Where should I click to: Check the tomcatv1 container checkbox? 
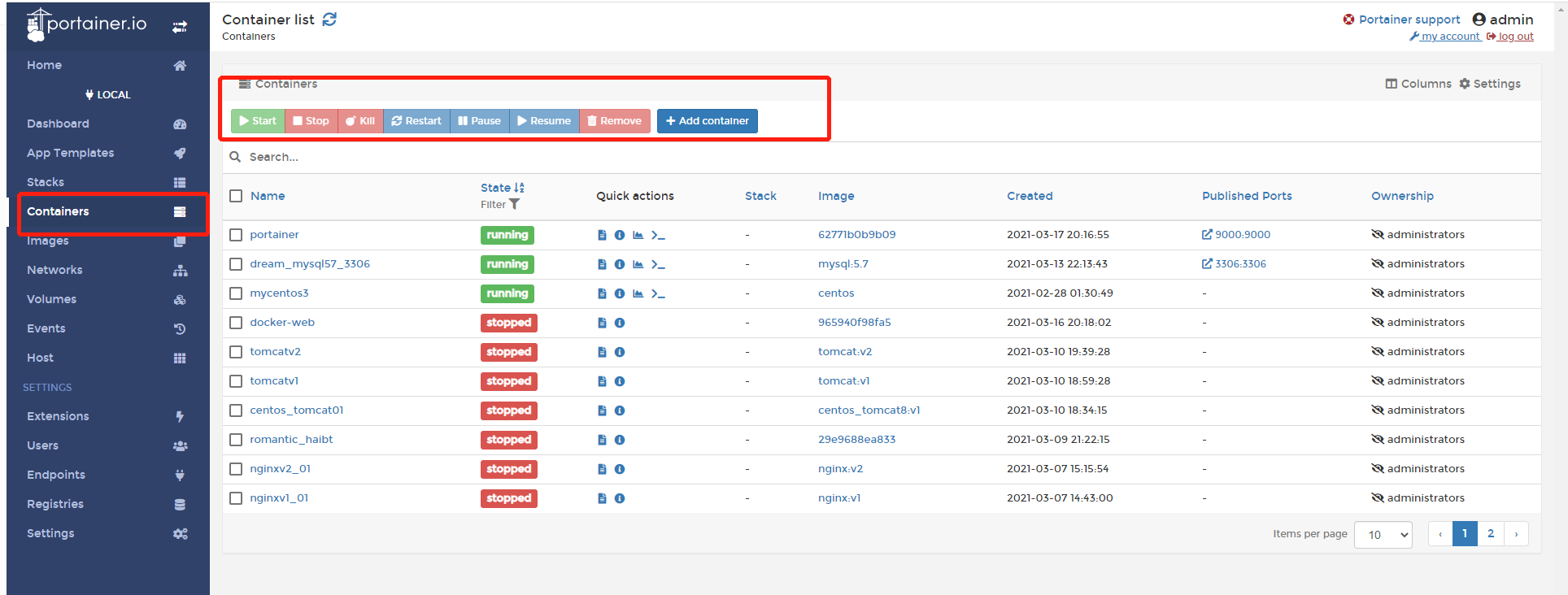click(x=236, y=381)
